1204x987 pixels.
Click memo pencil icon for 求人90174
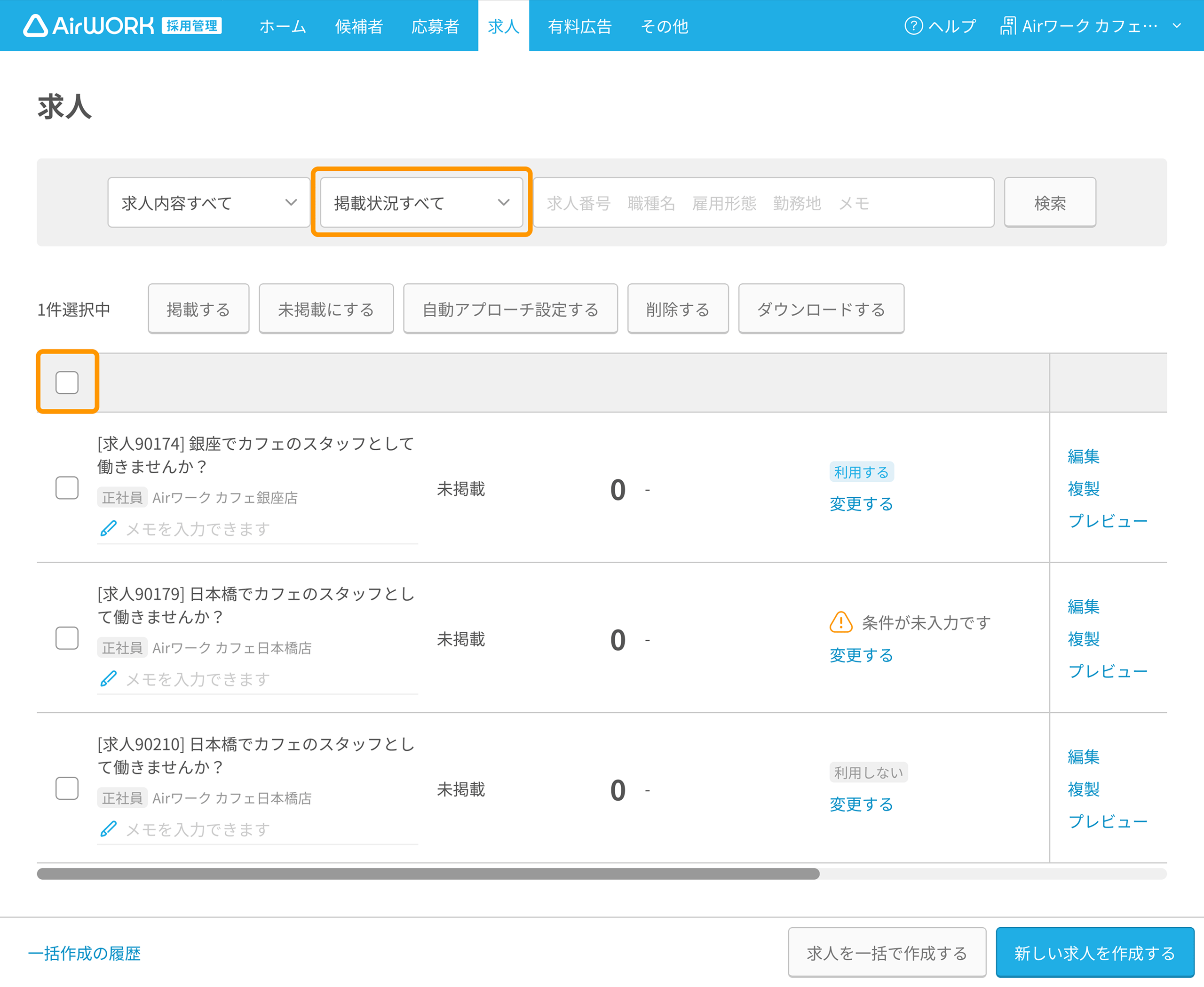(108, 529)
